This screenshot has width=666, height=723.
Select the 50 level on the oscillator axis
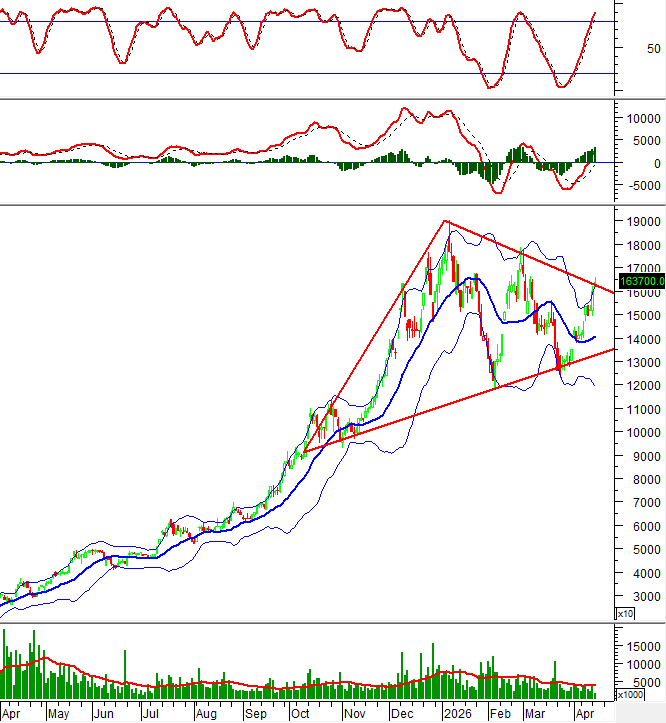click(x=653, y=48)
